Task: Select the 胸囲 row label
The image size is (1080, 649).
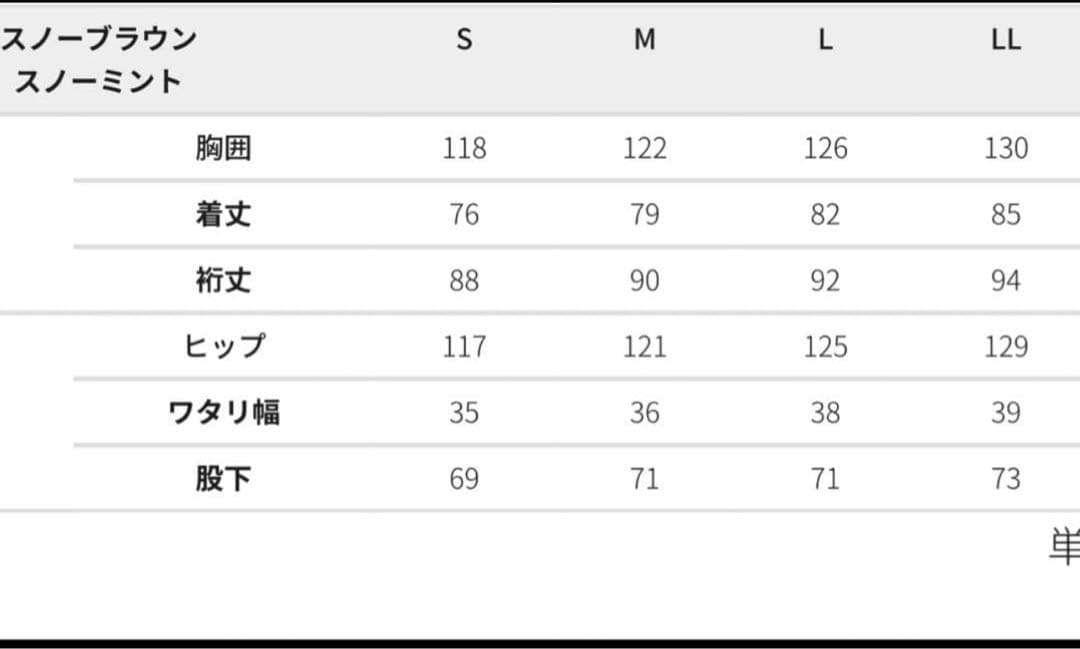Action: point(223,148)
